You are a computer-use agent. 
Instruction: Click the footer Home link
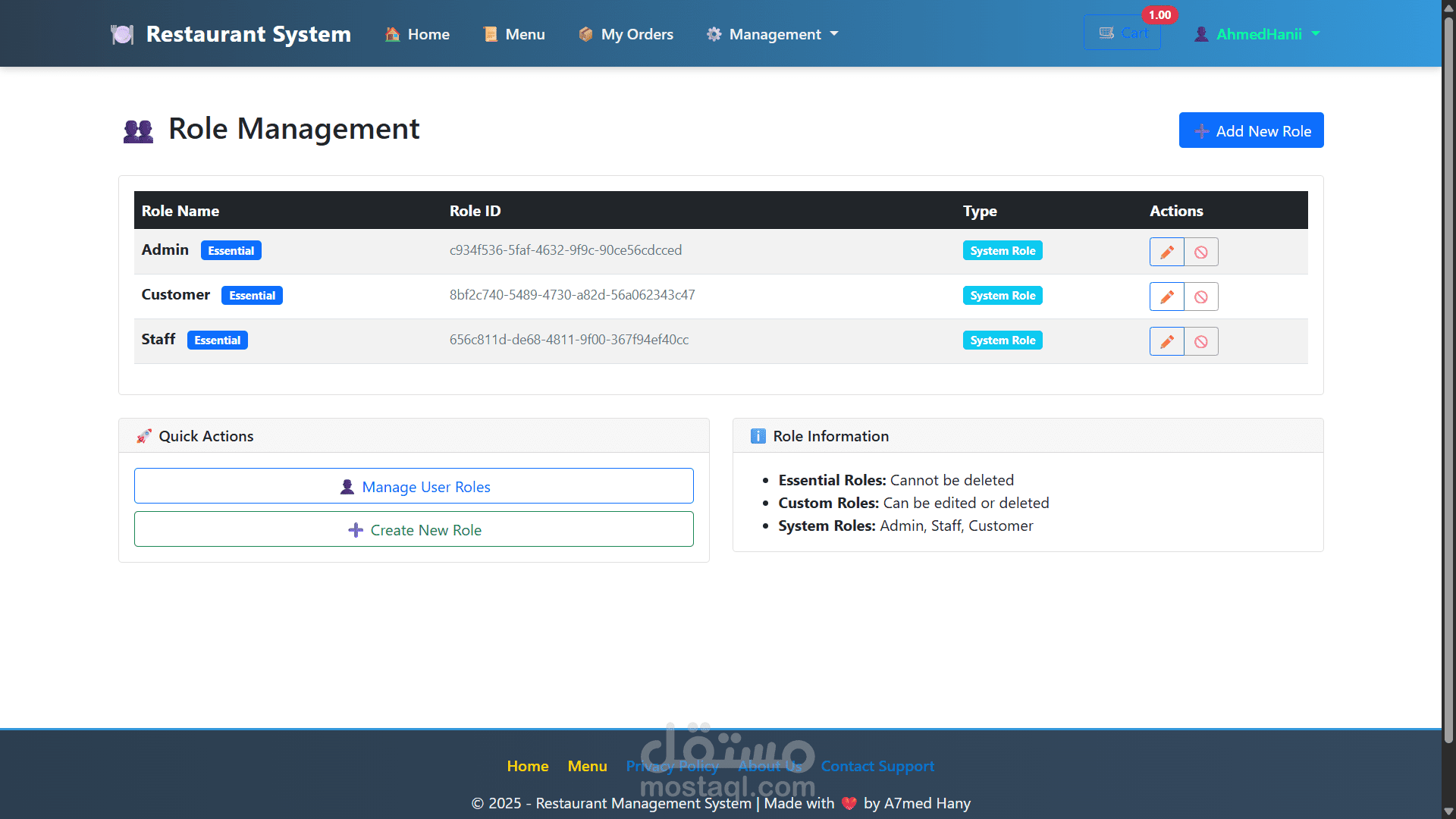click(x=527, y=766)
